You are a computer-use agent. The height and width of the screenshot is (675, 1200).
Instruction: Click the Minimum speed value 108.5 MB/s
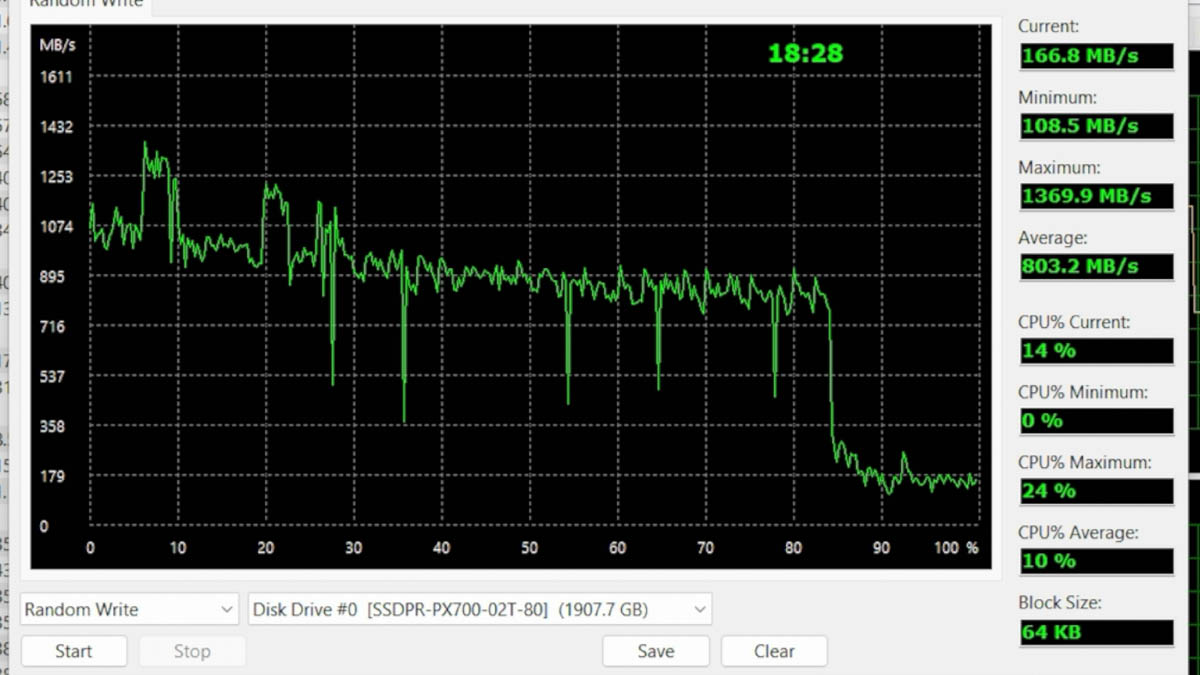click(x=1096, y=126)
